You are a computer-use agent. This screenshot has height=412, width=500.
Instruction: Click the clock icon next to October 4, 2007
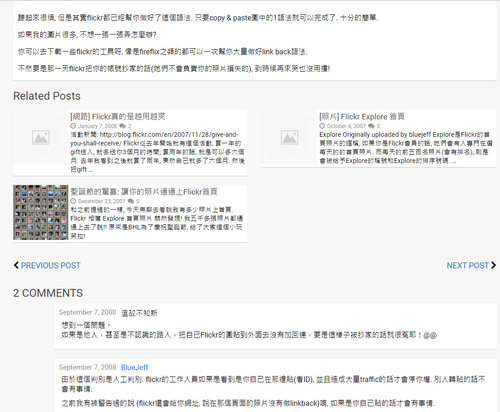322,126
